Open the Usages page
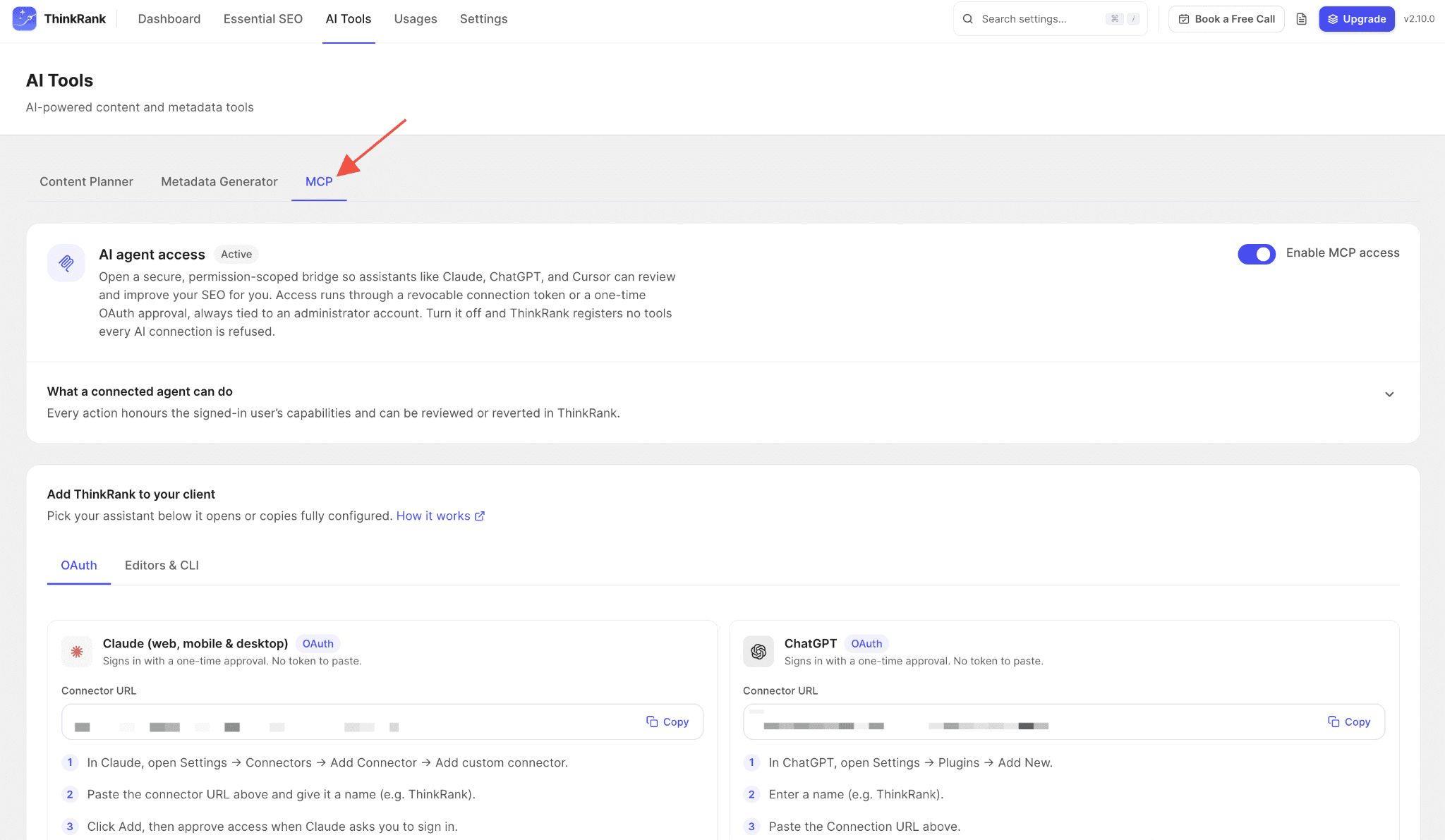Image resolution: width=1445 pixels, height=840 pixels. pyautogui.click(x=416, y=19)
